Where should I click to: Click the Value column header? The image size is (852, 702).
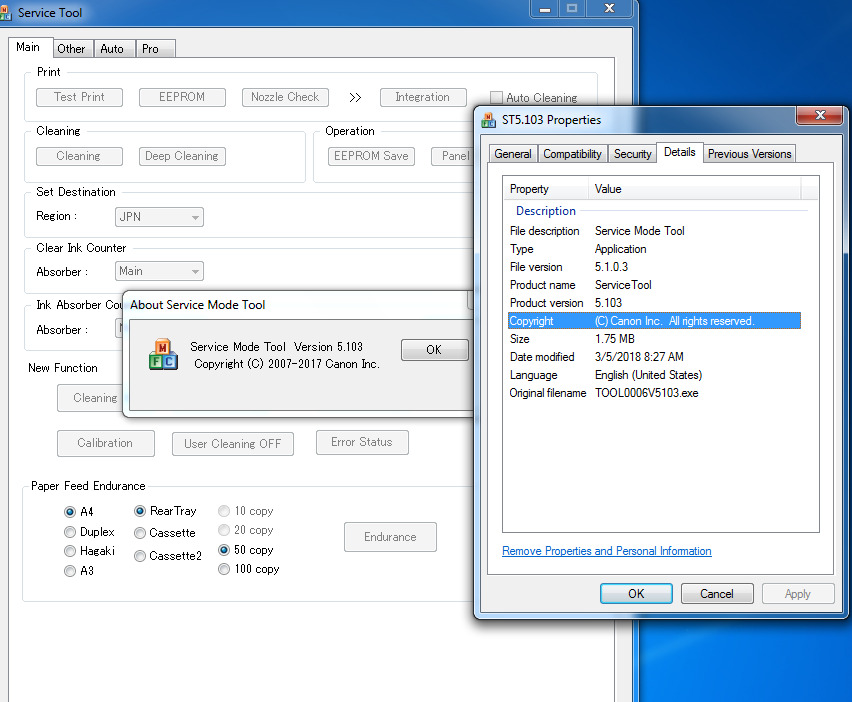[x=694, y=189]
